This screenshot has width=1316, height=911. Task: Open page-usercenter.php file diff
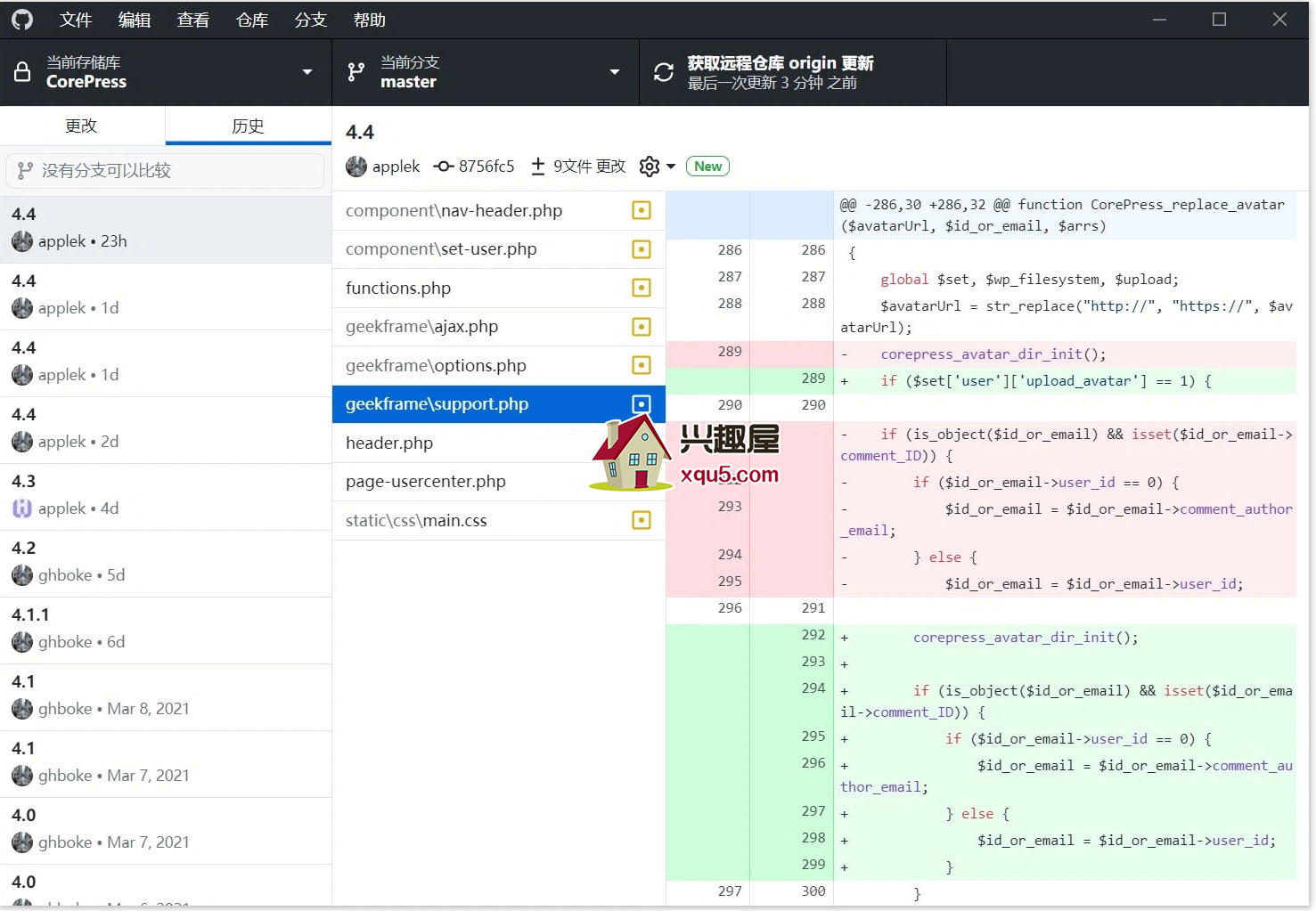[499, 482]
